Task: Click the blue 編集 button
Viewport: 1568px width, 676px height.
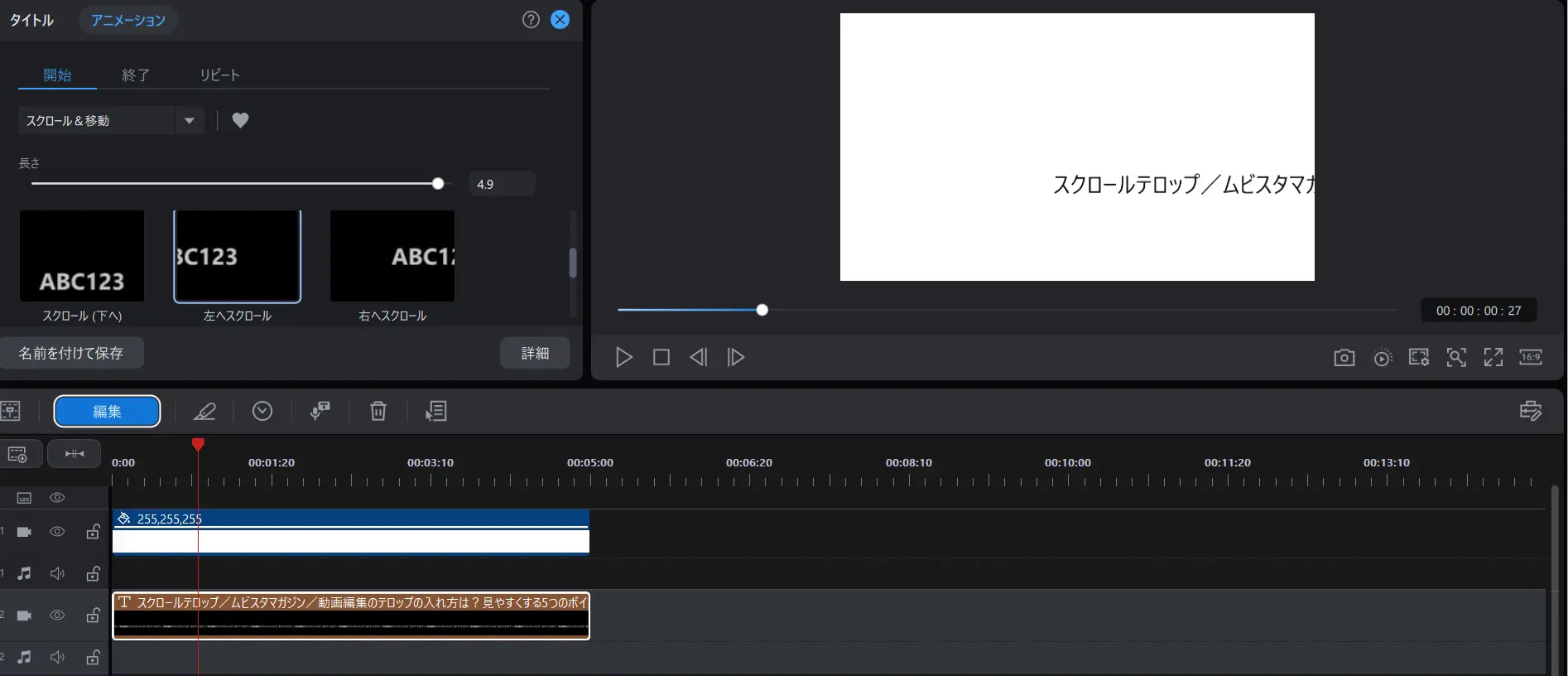Action: [107, 412]
